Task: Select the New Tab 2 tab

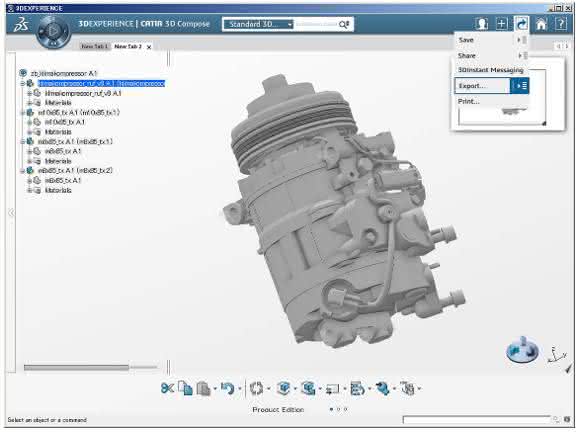Action: click(x=128, y=46)
